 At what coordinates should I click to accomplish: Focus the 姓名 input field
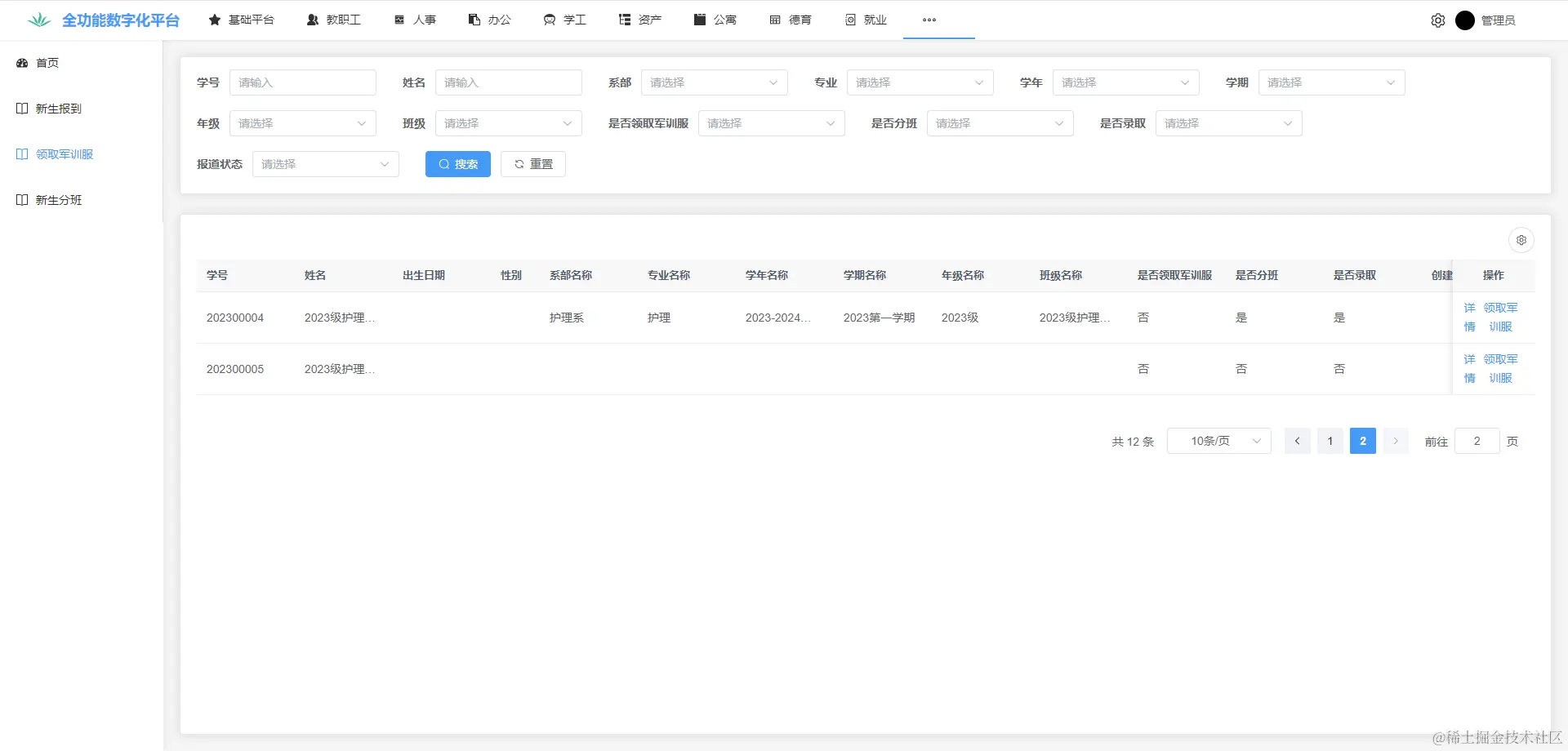509,82
